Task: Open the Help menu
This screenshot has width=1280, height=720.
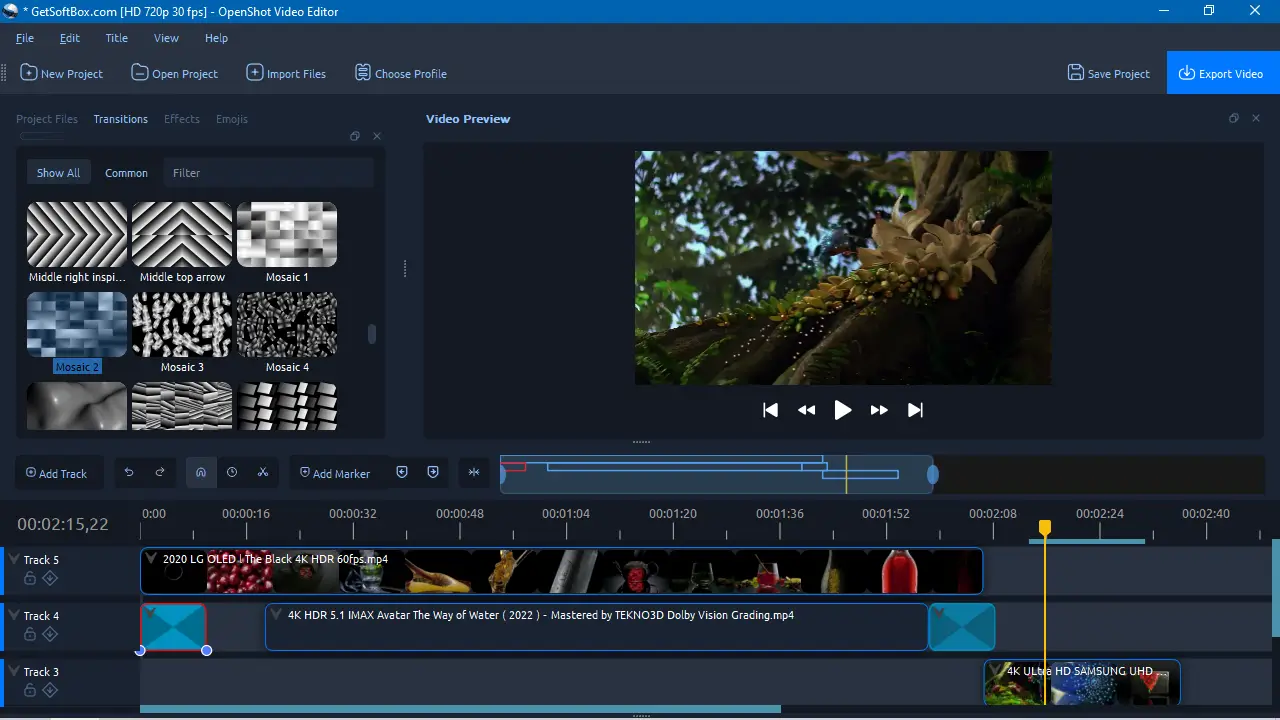Action: tap(216, 38)
